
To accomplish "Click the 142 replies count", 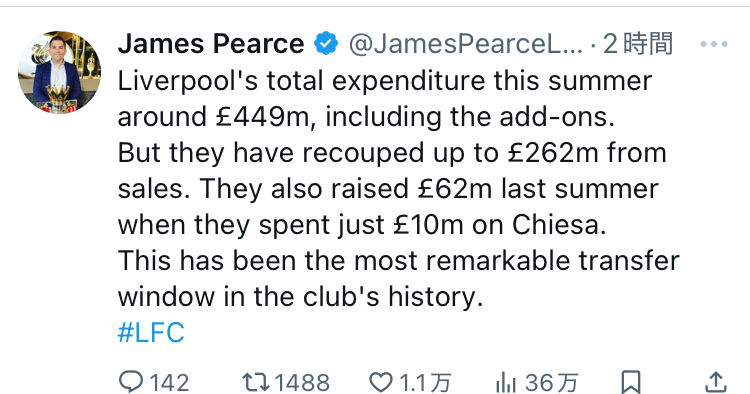I will point(169,383).
